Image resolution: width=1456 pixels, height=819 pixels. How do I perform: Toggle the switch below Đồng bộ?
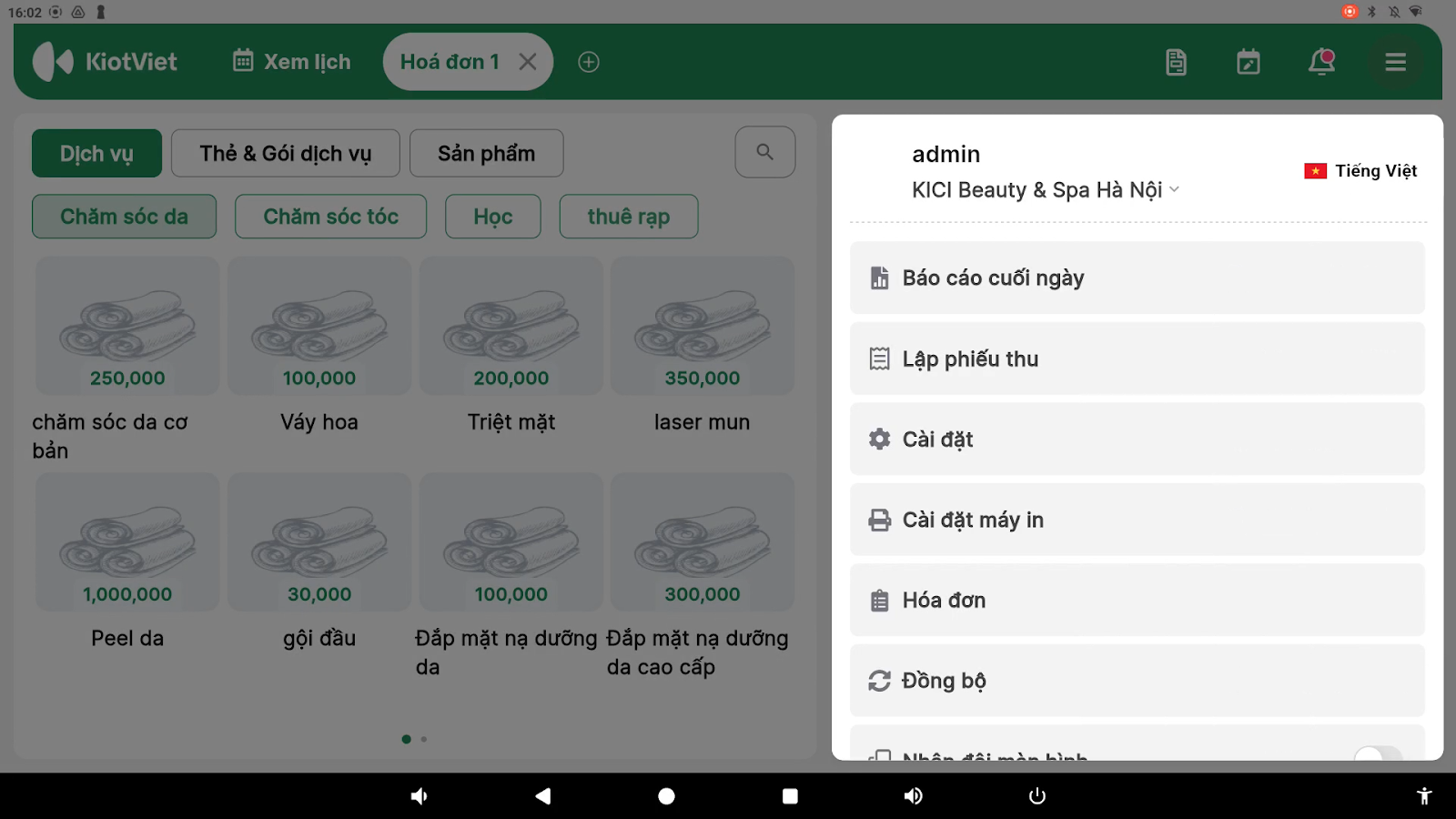point(1378,754)
